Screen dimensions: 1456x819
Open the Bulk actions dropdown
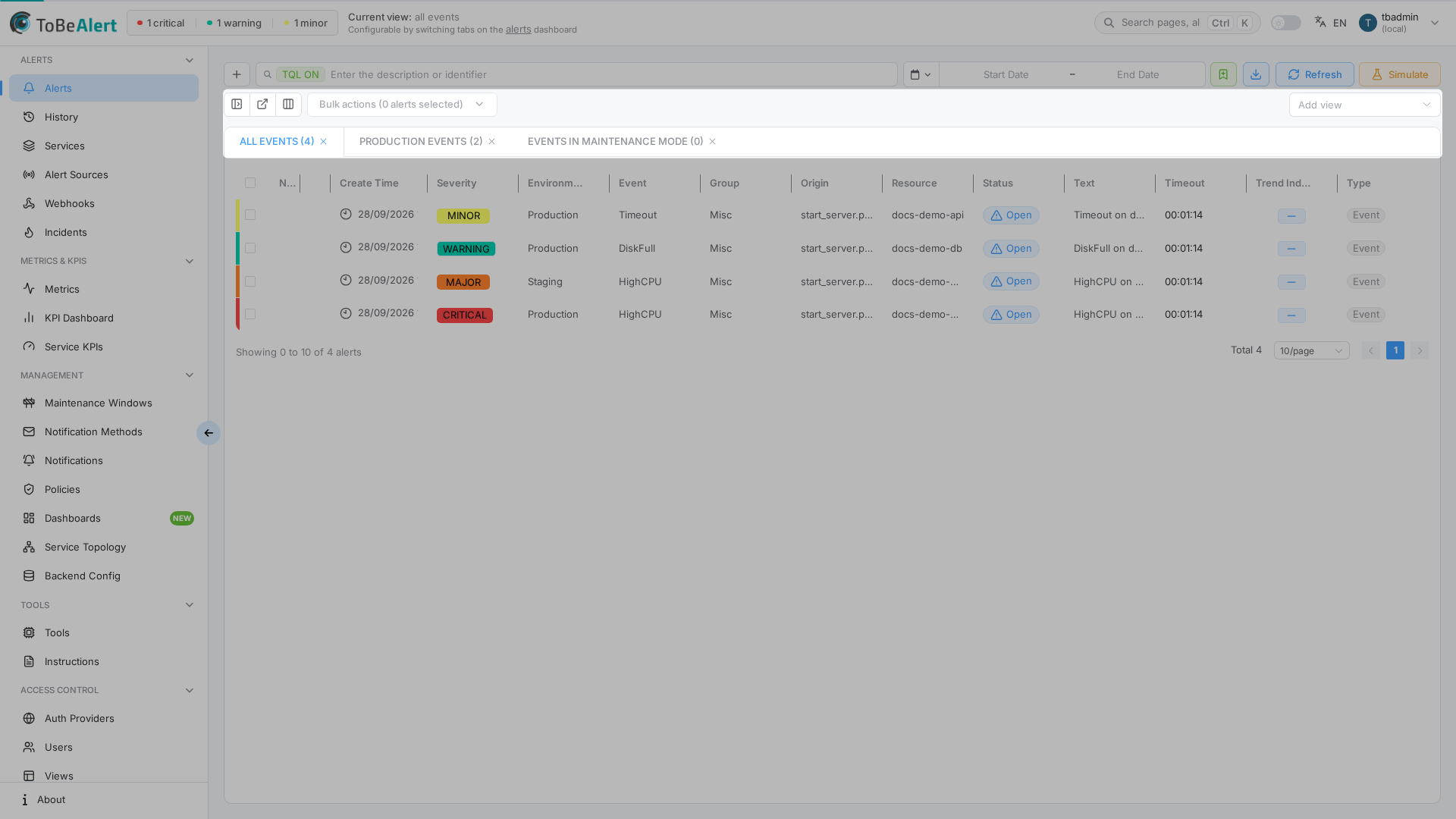pos(402,105)
